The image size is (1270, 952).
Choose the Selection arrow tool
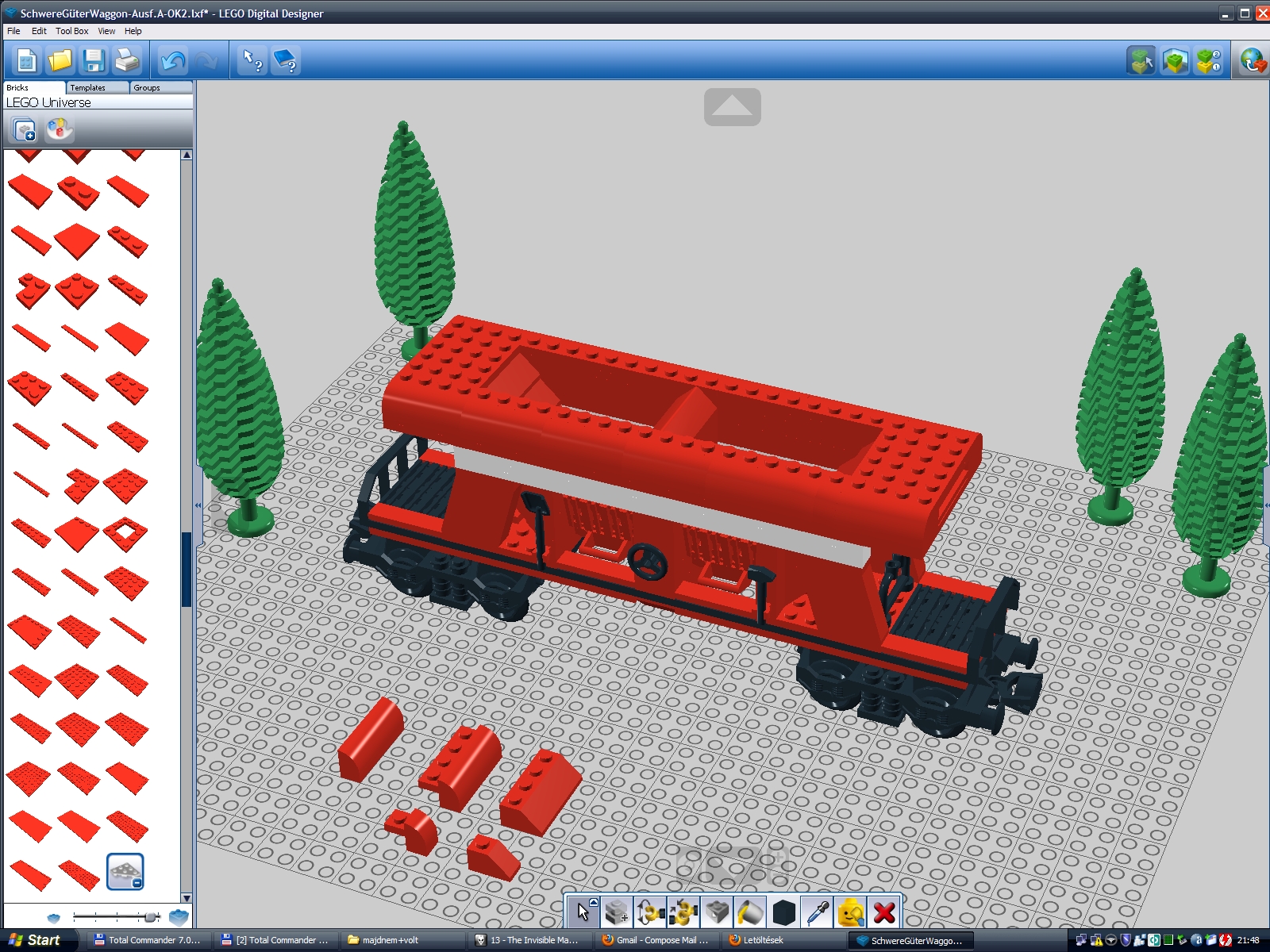pyautogui.click(x=583, y=912)
